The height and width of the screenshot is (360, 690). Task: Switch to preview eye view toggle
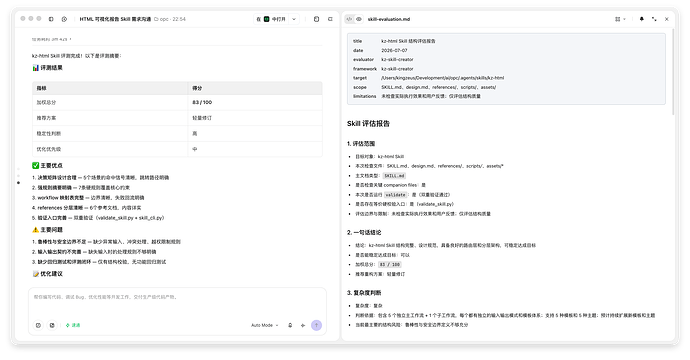[x=359, y=19]
